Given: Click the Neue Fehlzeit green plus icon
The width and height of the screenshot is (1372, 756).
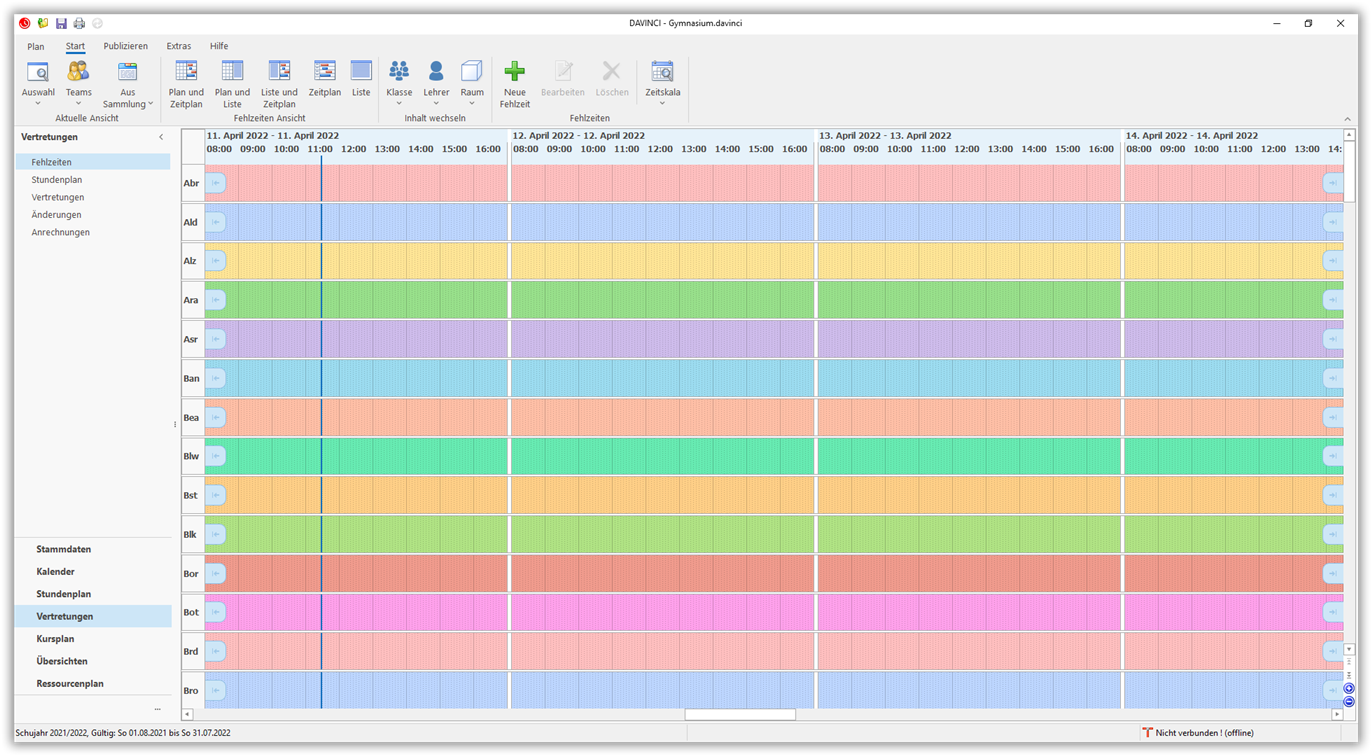Looking at the screenshot, I should (x=514, y=72).
